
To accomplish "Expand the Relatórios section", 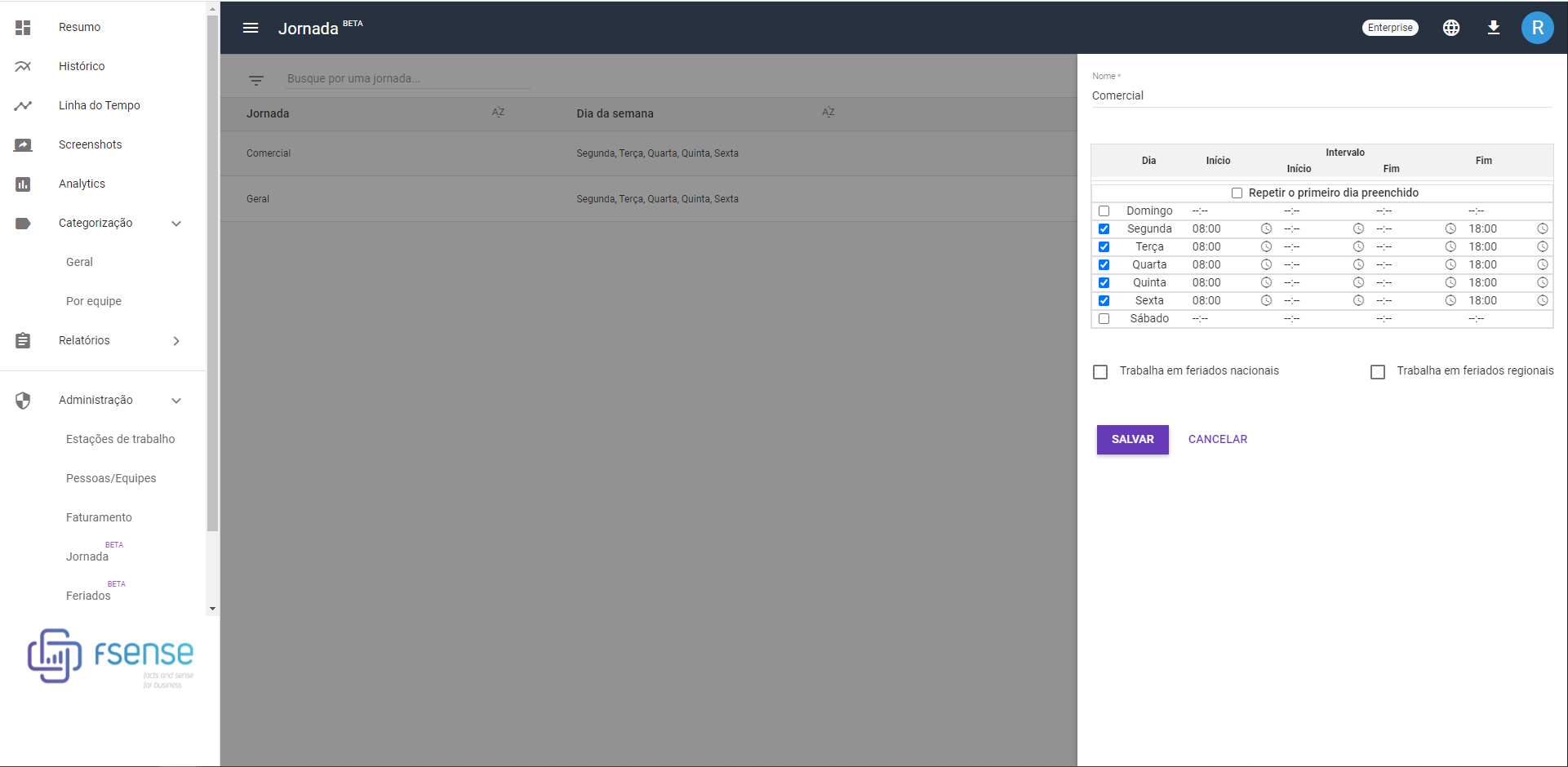I will point(176,340).
